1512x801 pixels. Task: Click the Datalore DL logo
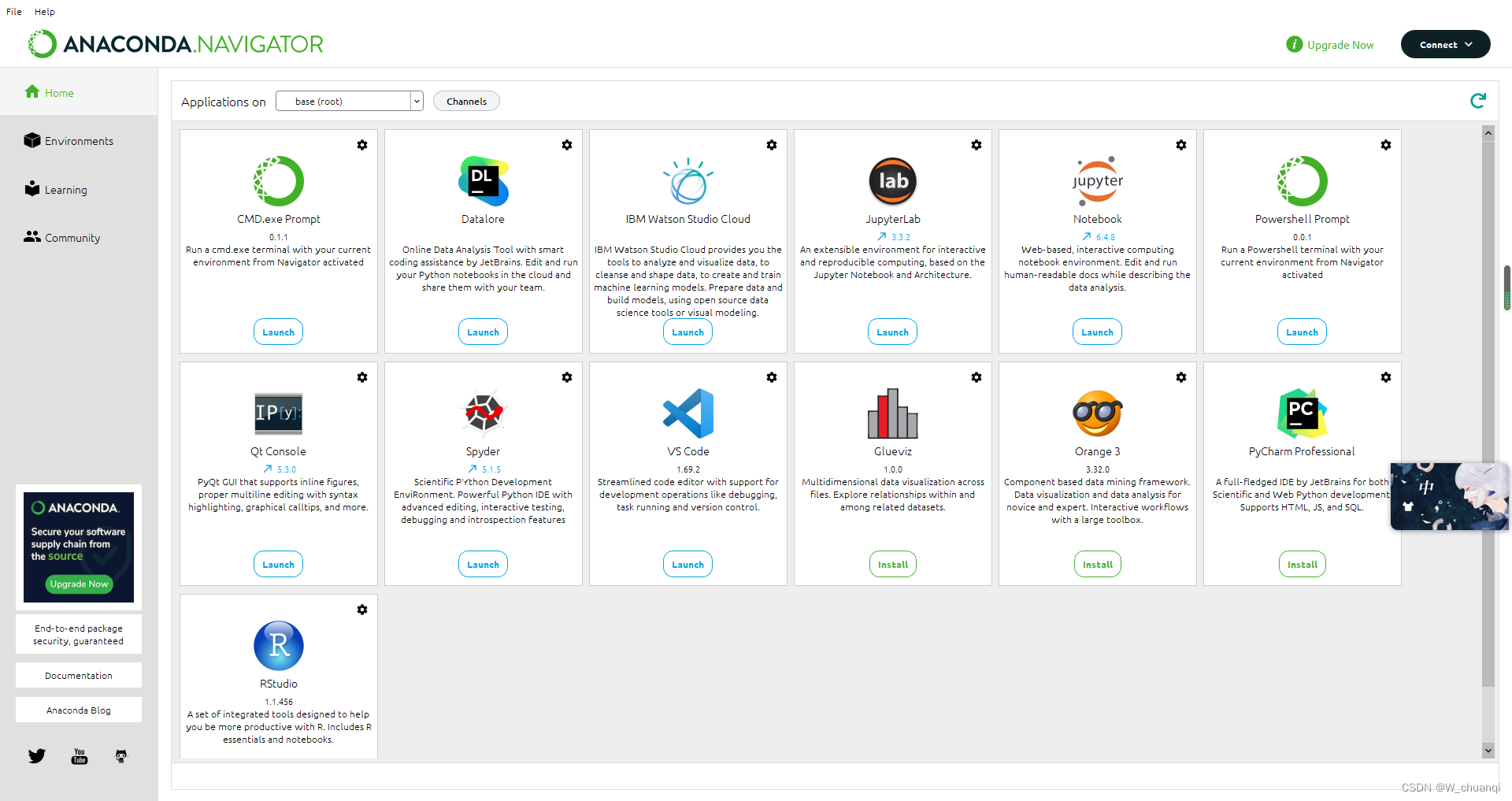(484, 181)
